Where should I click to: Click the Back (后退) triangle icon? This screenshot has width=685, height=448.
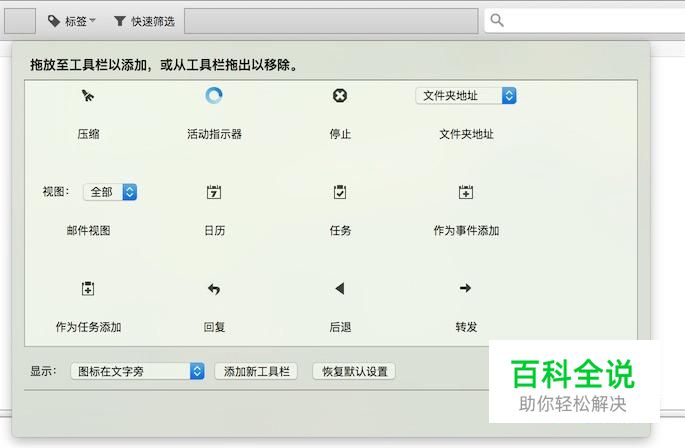tap(340, 288)
